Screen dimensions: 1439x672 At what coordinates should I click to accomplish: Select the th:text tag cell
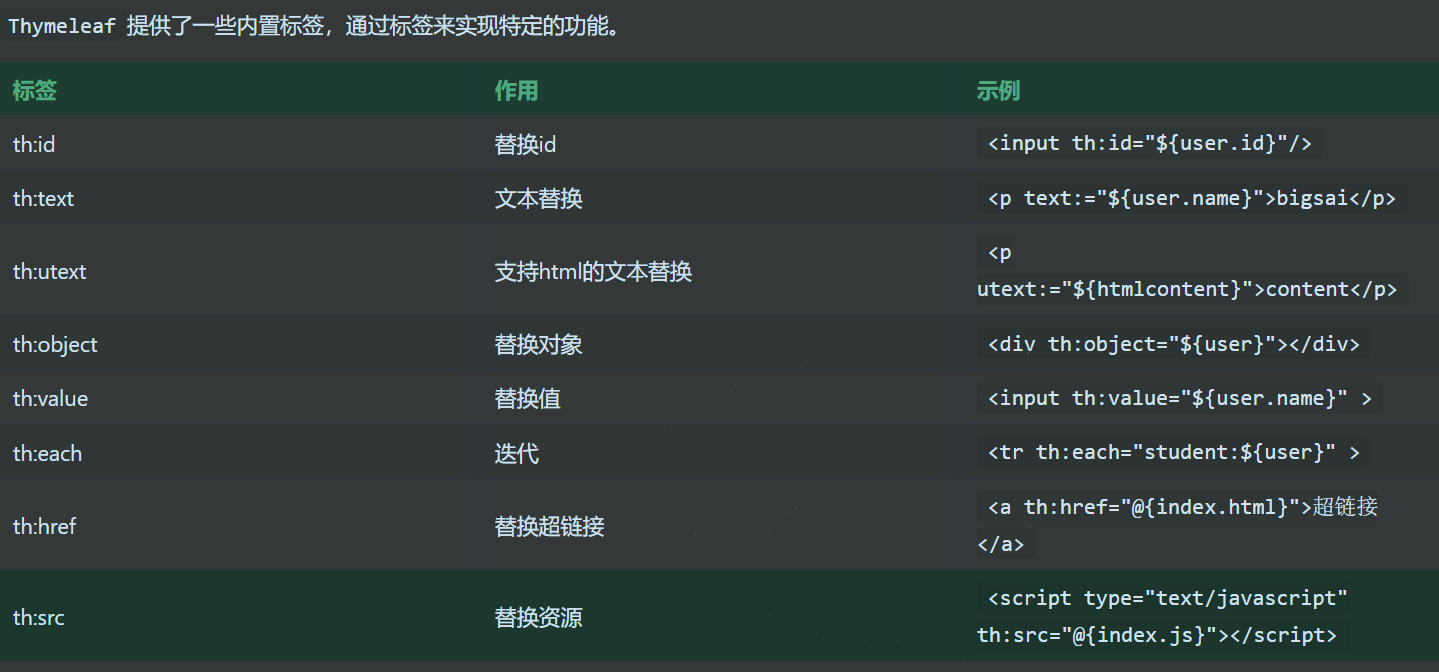(x=44, y=199)
